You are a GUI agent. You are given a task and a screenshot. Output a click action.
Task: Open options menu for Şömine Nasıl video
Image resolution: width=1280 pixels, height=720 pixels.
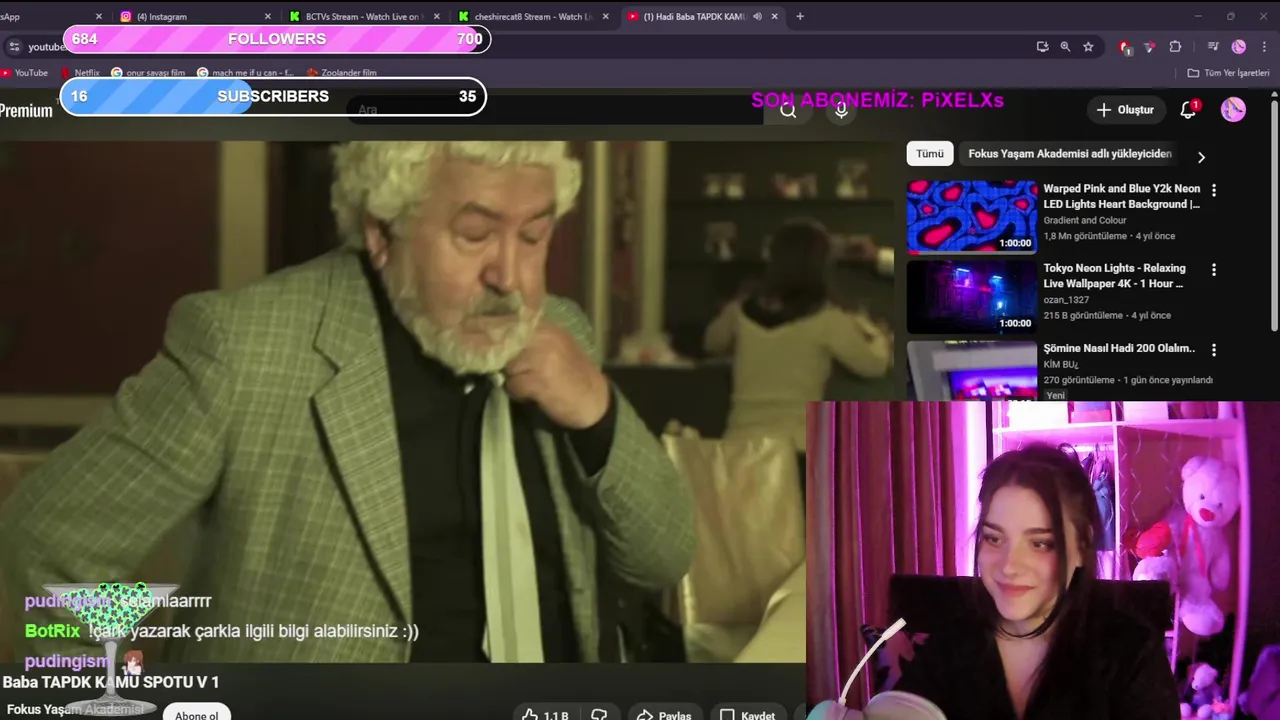[x=1214, y=350]
